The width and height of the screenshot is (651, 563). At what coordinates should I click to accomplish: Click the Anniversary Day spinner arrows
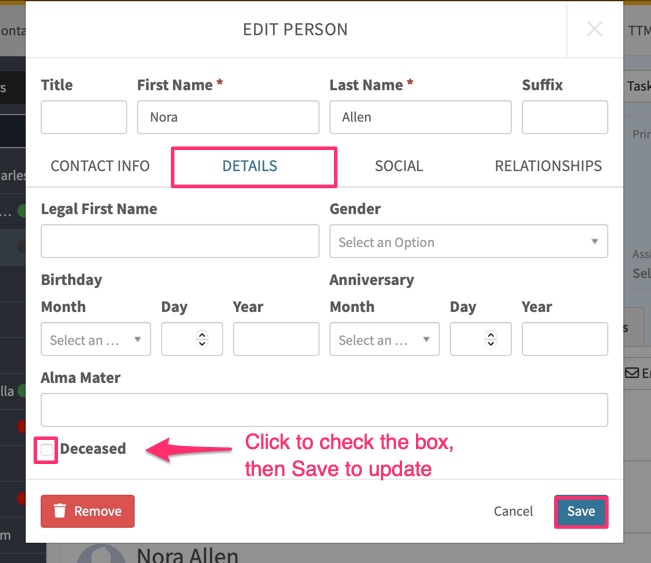[x=491, y=339]
